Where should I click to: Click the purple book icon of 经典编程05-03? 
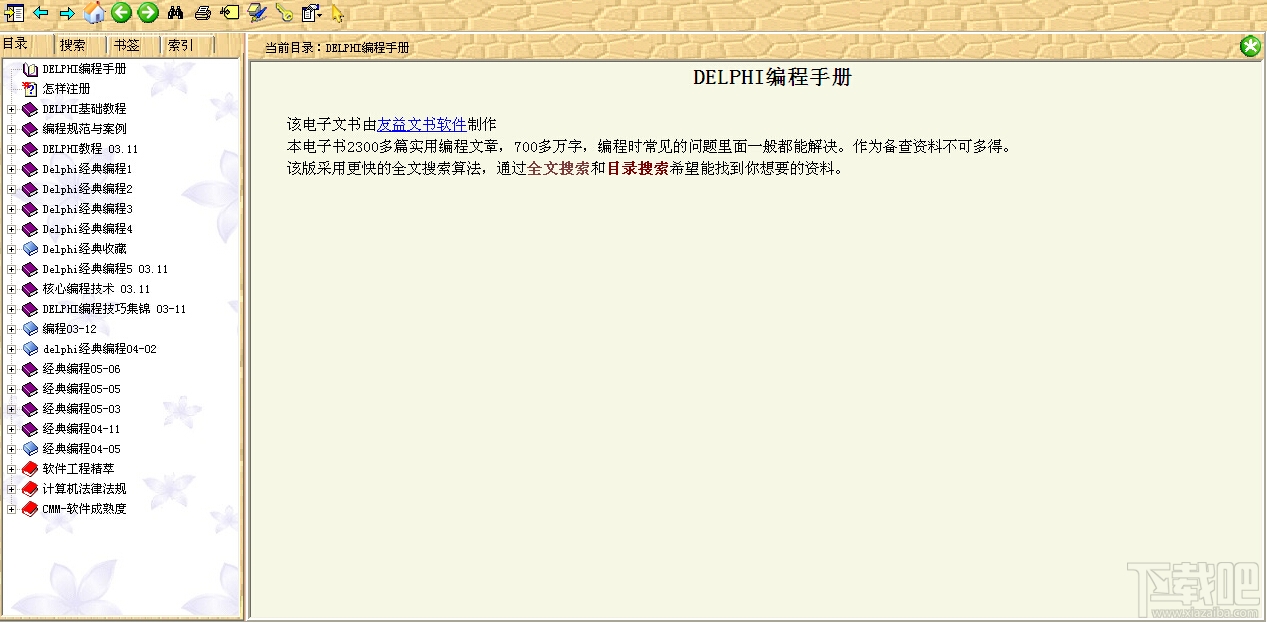(30, 409)
